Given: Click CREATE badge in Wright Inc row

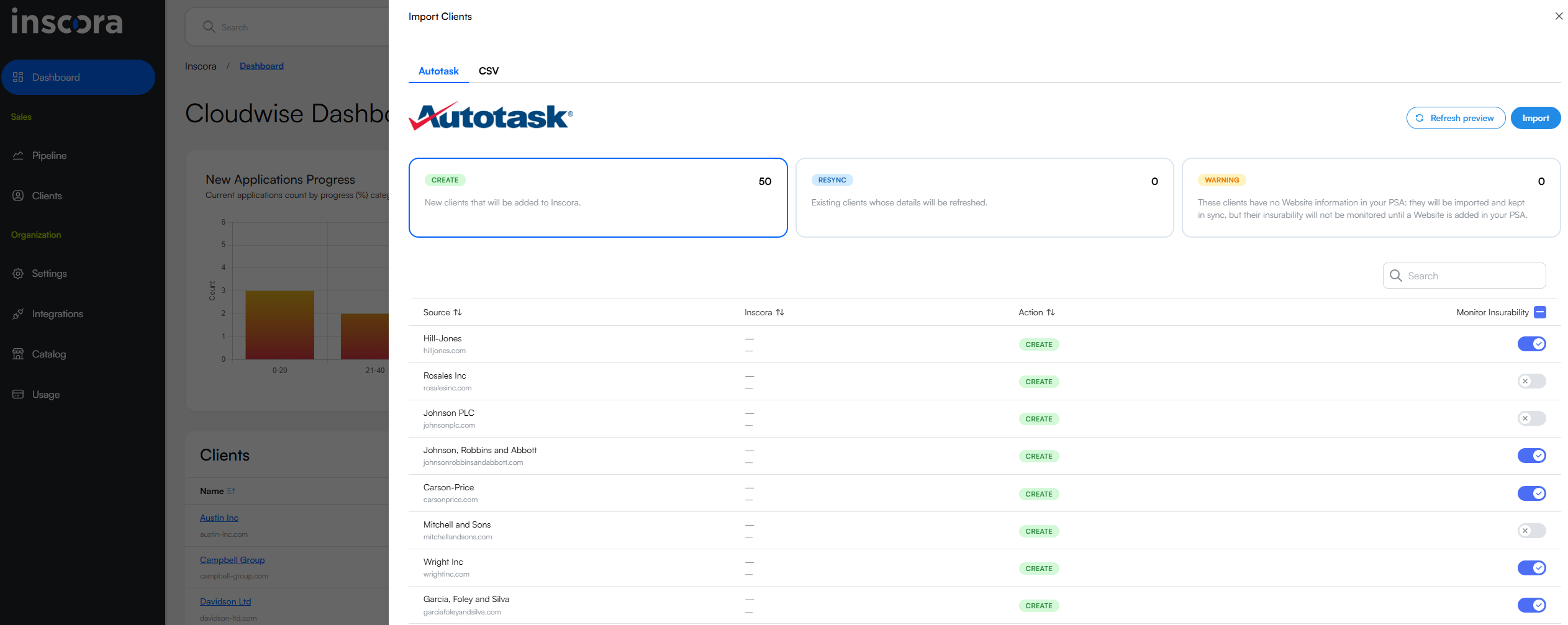Looking at the screenshot, I should click(1039, 569).
